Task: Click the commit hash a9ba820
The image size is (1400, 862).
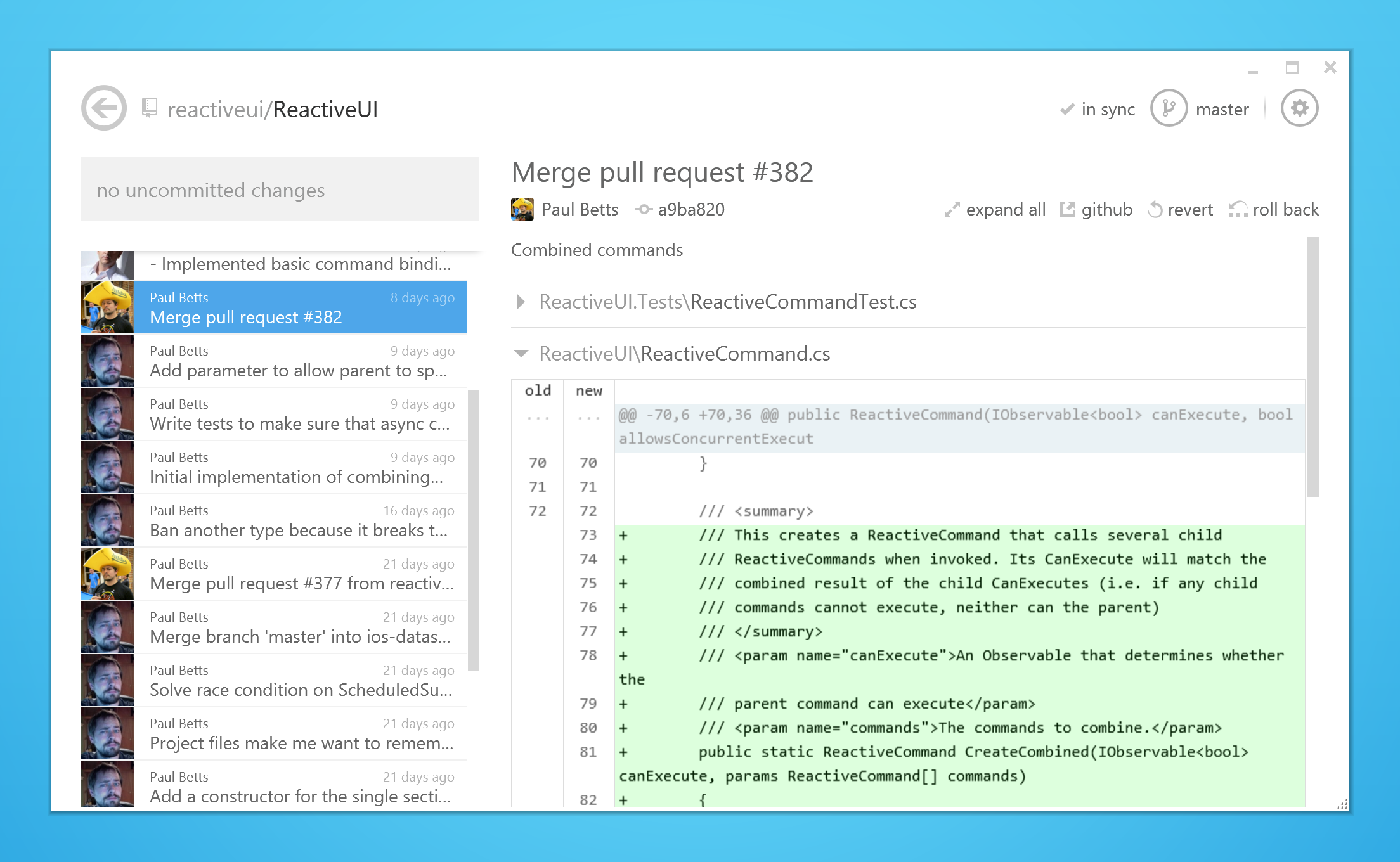Action: (x=690, y=209)
